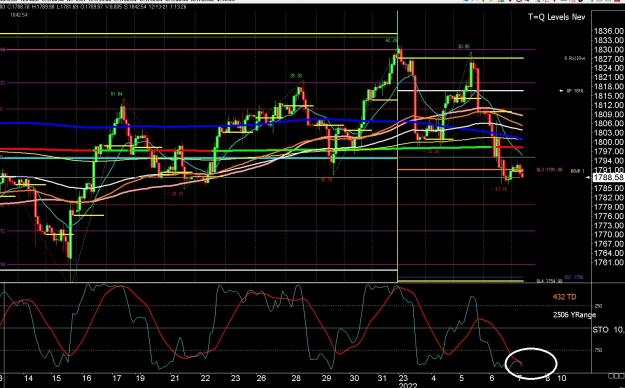Click the 1815.00 price axis label
This screenshot has height=388, width=625.
pyautogui.click(x=609, y=96)
